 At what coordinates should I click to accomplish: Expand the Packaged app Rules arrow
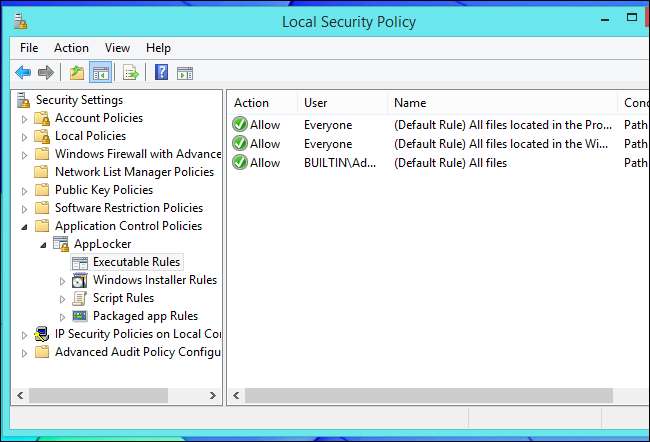tap(62, 317)
